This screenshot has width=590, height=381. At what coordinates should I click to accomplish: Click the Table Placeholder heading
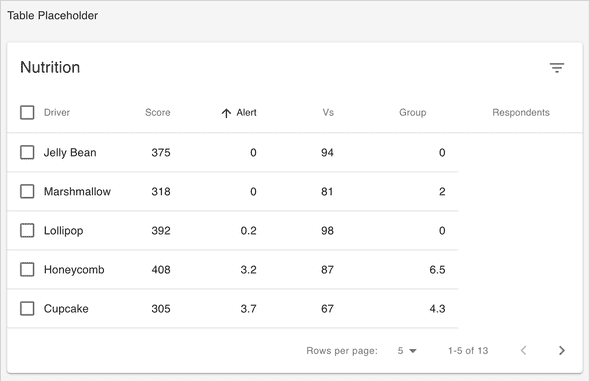pos(53,15)
